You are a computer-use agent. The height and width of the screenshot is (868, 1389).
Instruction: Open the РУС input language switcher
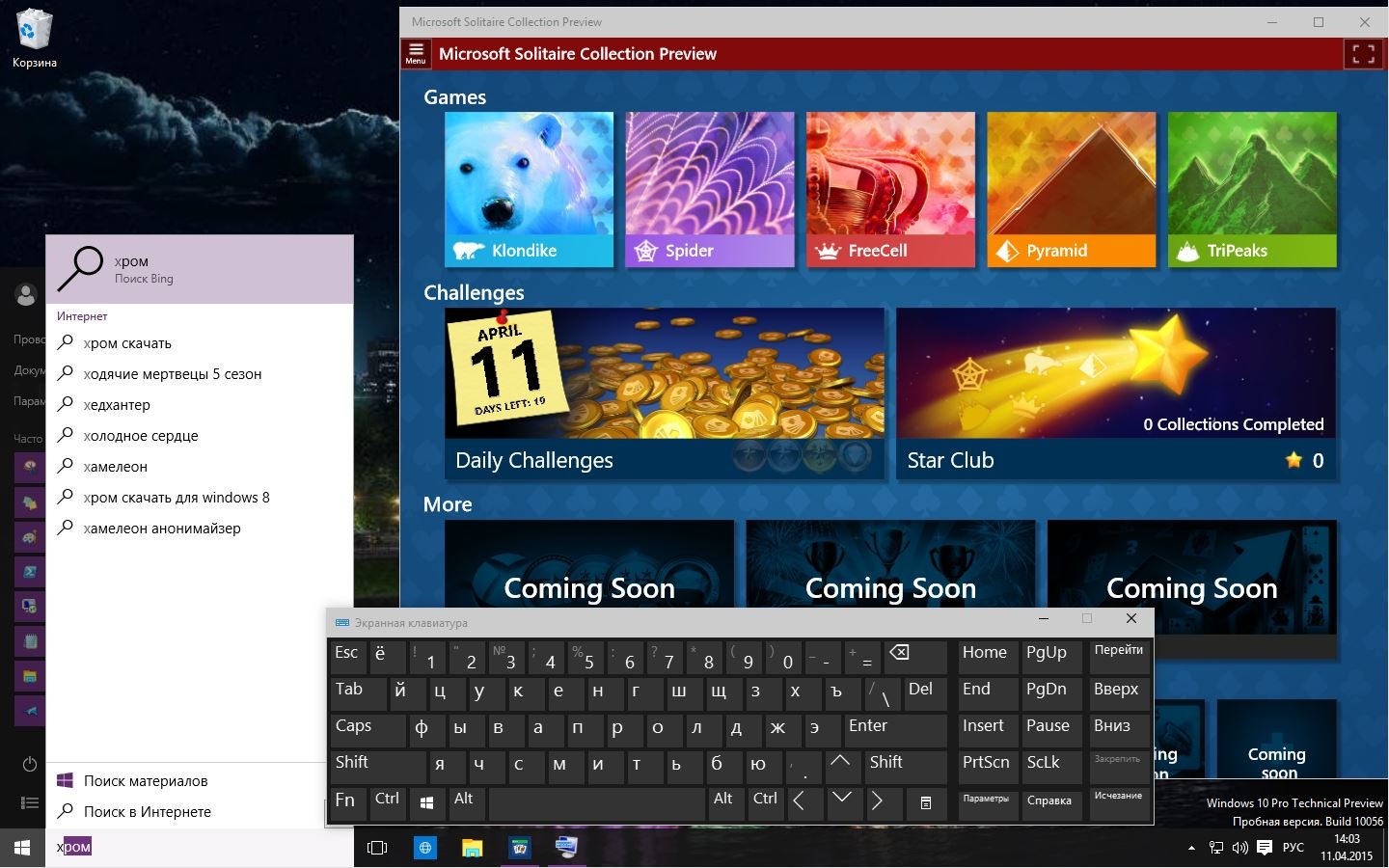pyautogui.click(x=1294, y=848)
